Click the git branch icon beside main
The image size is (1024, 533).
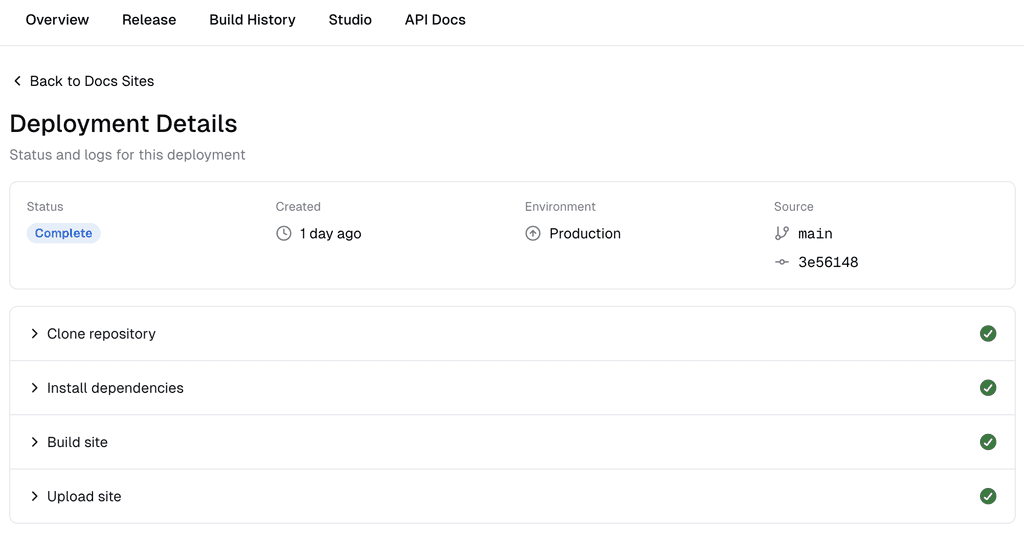point(782,233)
